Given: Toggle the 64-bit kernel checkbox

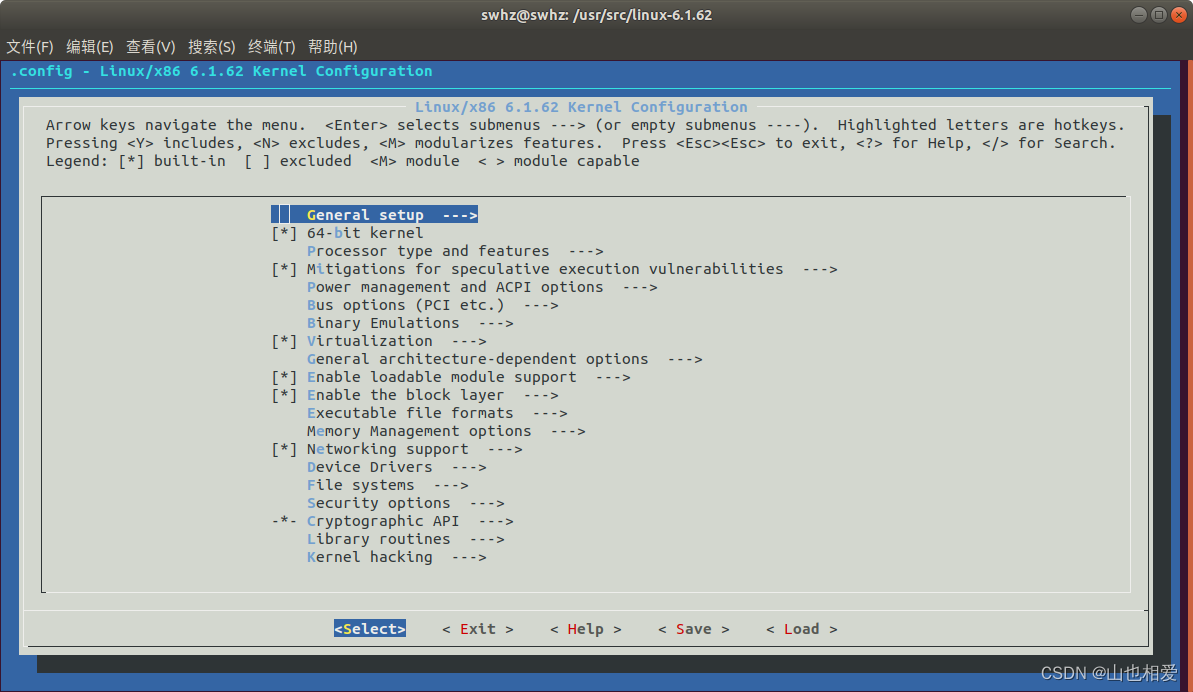Looking at the screenshot, I should pyautogui.click(x=285, y=233).
